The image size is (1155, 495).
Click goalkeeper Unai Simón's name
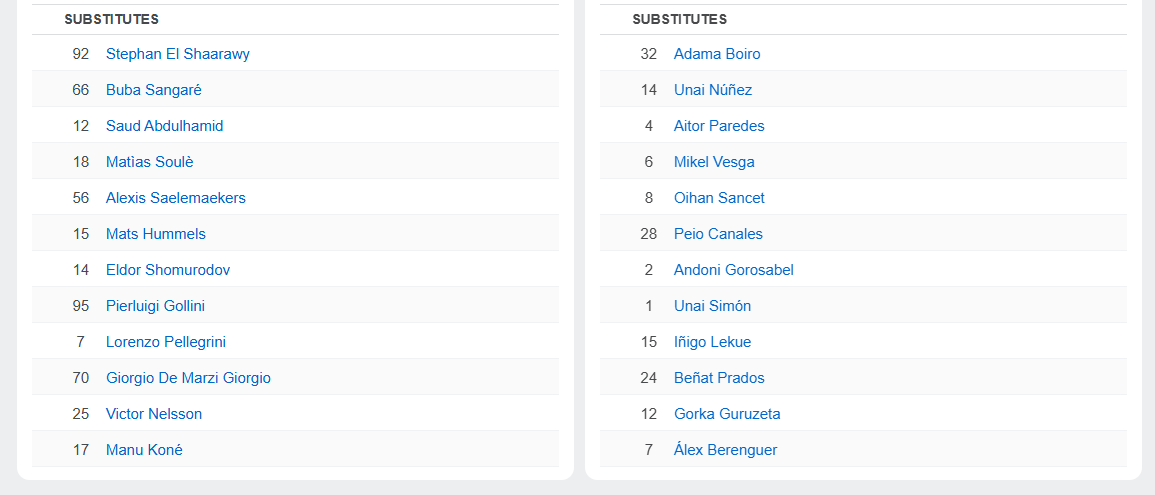coord(712,306)
